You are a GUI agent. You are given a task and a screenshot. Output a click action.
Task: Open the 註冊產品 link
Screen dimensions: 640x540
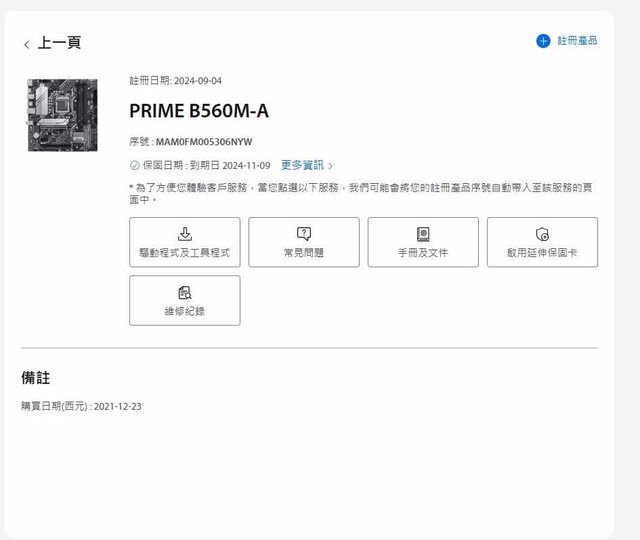click(577, 40)
